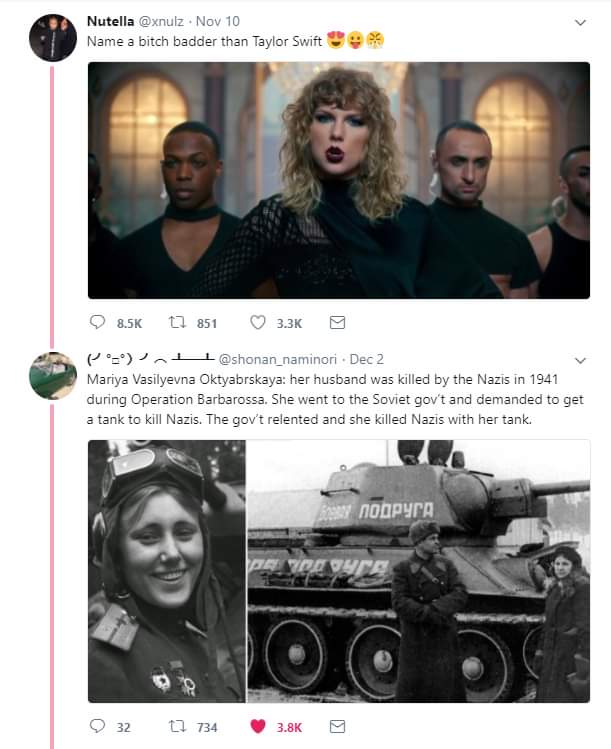Screen dimensions: 611x749
Task: Open the Nov 10 tweet timestamp
Action: (218, 21)
